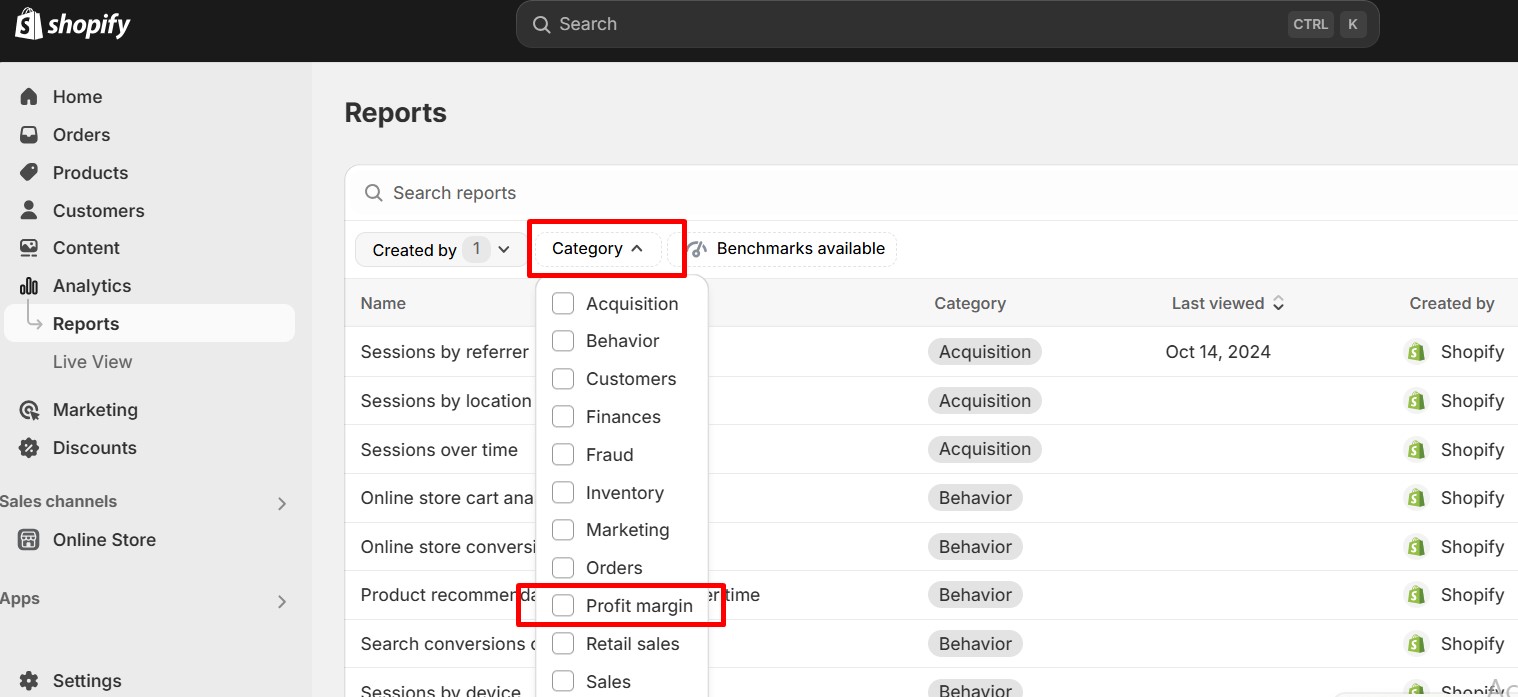Expand the Sales channels section chevron

point(281,503)
